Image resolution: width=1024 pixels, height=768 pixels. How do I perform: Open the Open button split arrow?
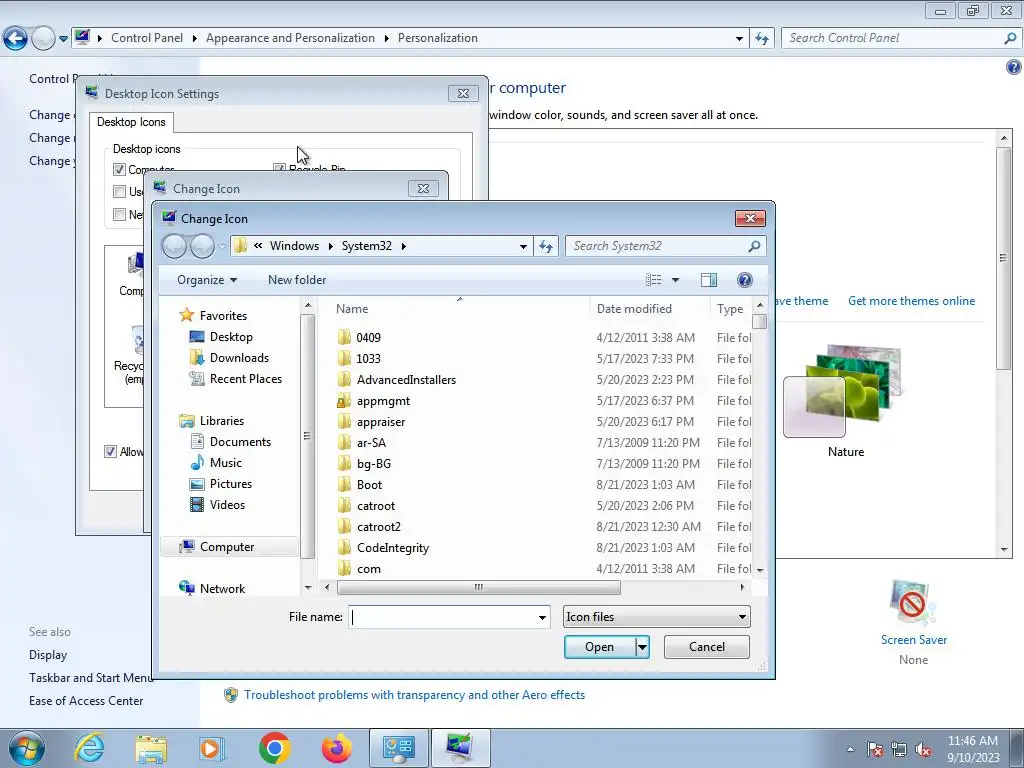coord(643,647)
